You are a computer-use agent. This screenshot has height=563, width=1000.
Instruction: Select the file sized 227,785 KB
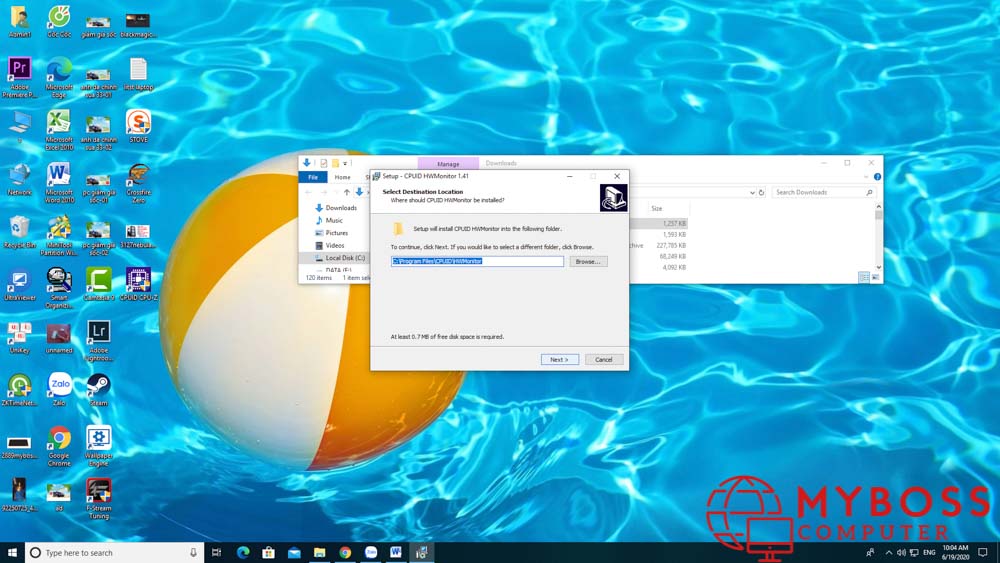point(671,245)
